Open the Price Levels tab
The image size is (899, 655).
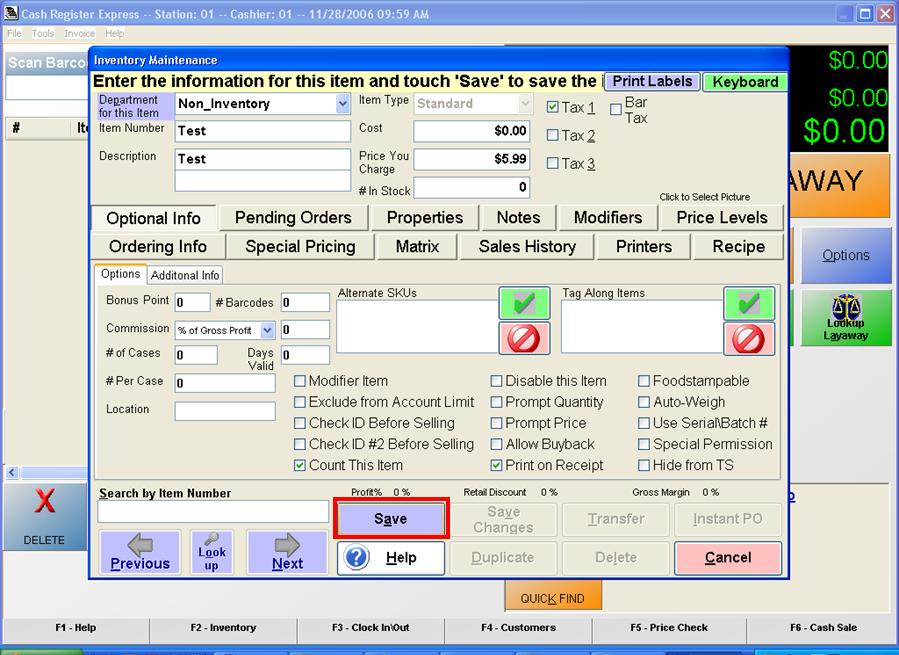[722, 217]
